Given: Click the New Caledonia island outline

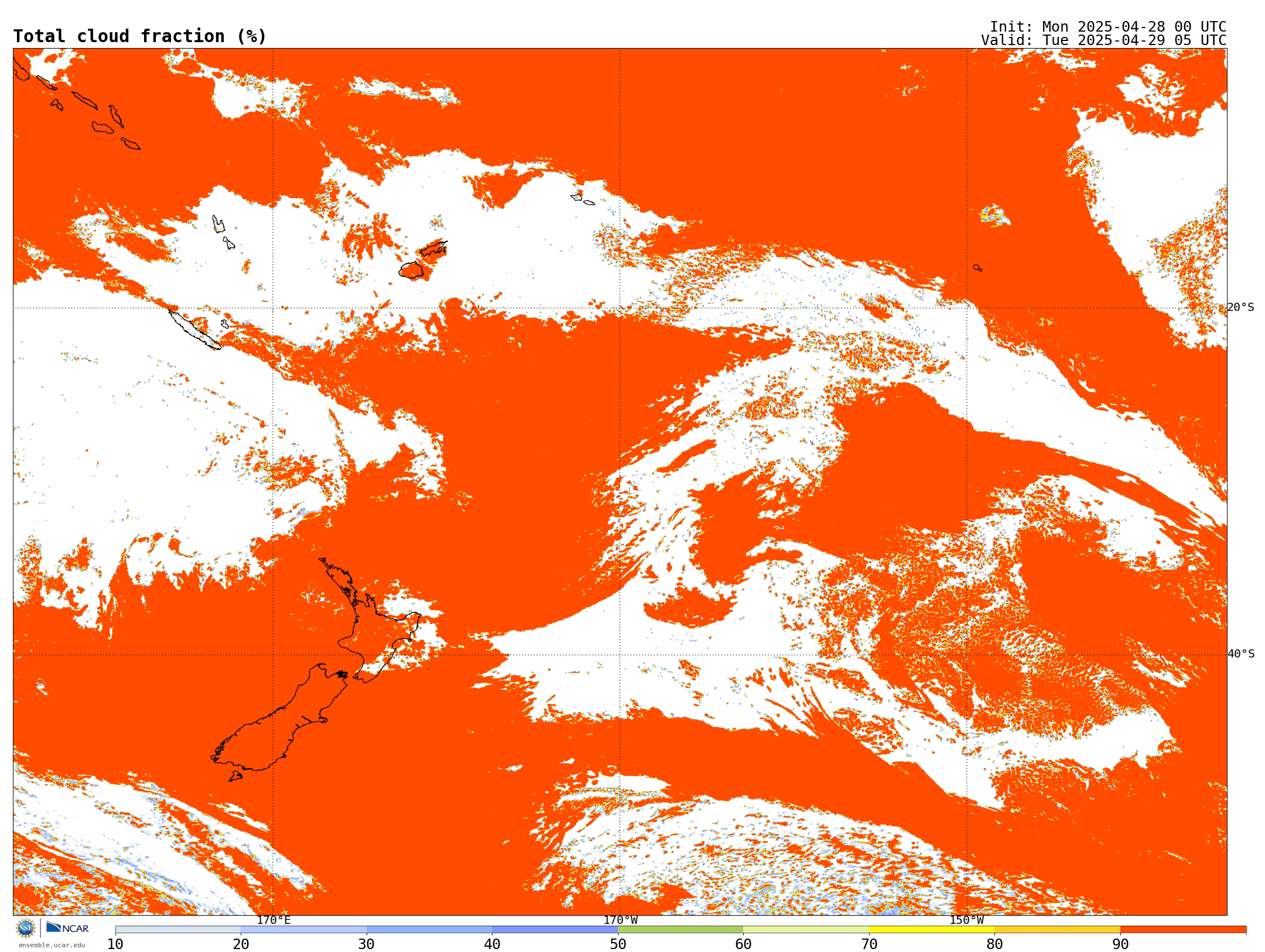Looking at the screenshot, I should [x=195, y=330].
